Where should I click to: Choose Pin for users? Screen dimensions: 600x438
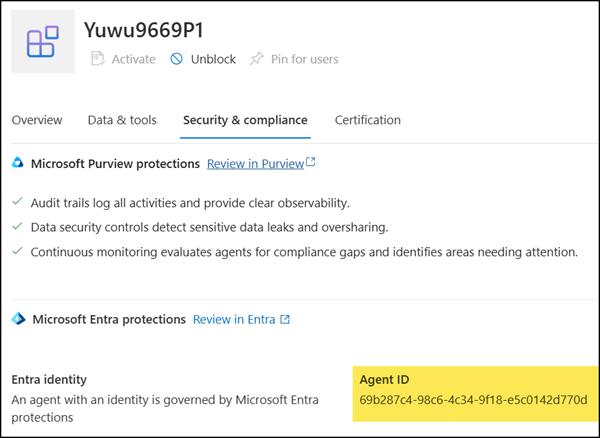pos(303,59)
